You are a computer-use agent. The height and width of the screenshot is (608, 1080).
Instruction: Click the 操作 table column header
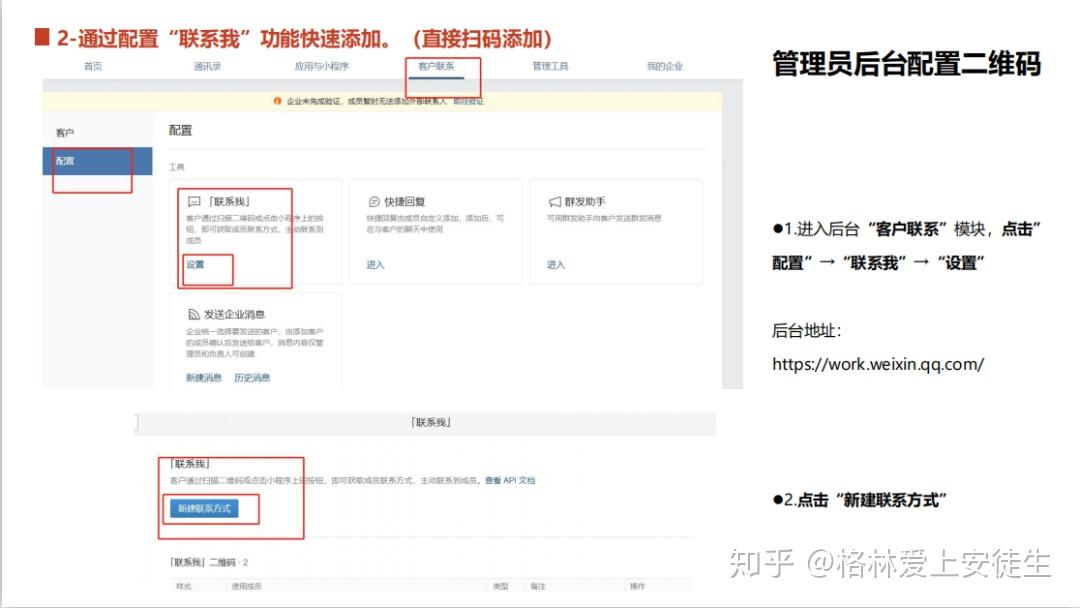pyautogui.click(x=637, y=587)
